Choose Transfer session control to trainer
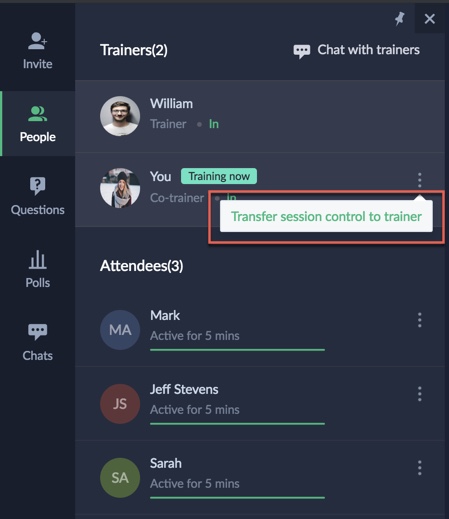This screenshot has width=449, height=519. pos(326,216)
